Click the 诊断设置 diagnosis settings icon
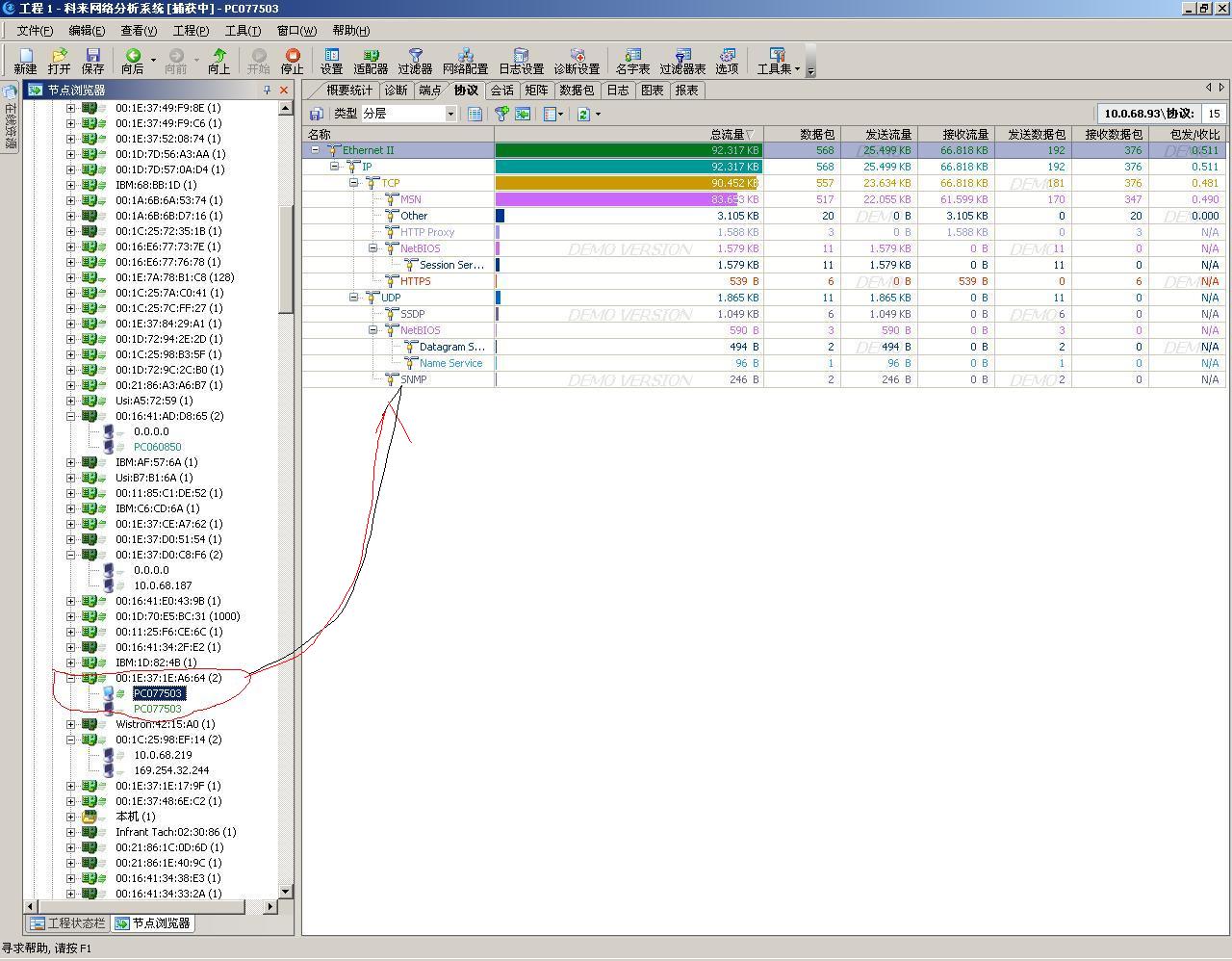Screen dimensions: 1232x961 (x=577, y=61)
